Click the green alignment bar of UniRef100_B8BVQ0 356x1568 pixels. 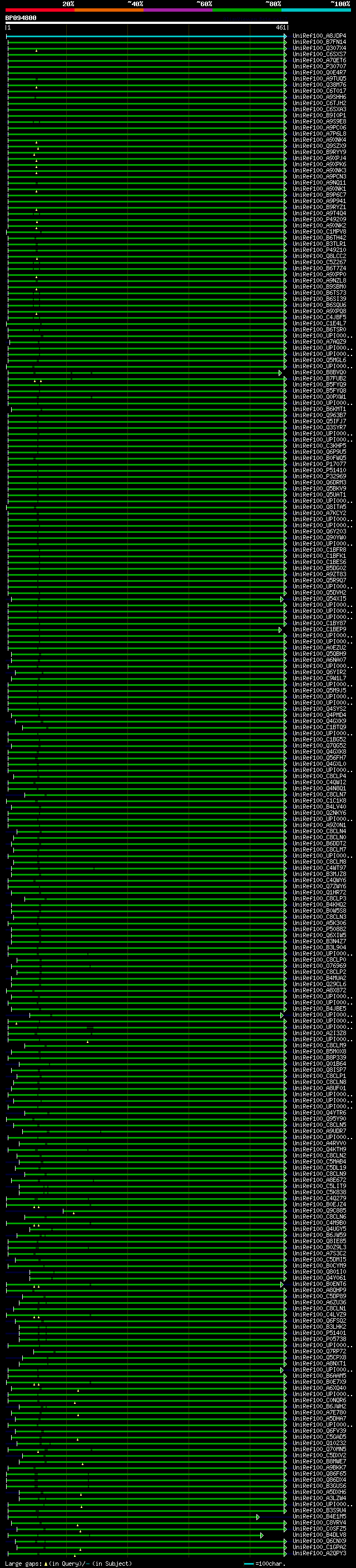point(145,373)
